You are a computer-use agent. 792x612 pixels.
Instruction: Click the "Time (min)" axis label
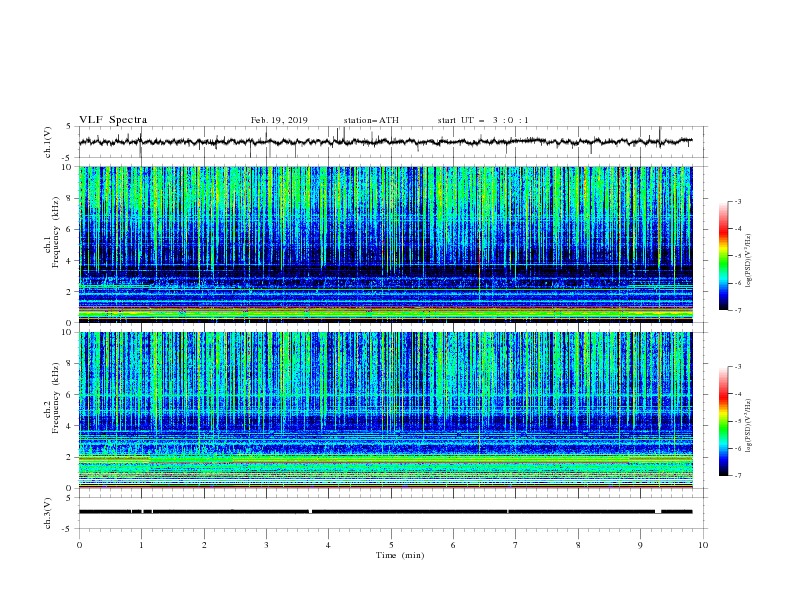(400, 555)
